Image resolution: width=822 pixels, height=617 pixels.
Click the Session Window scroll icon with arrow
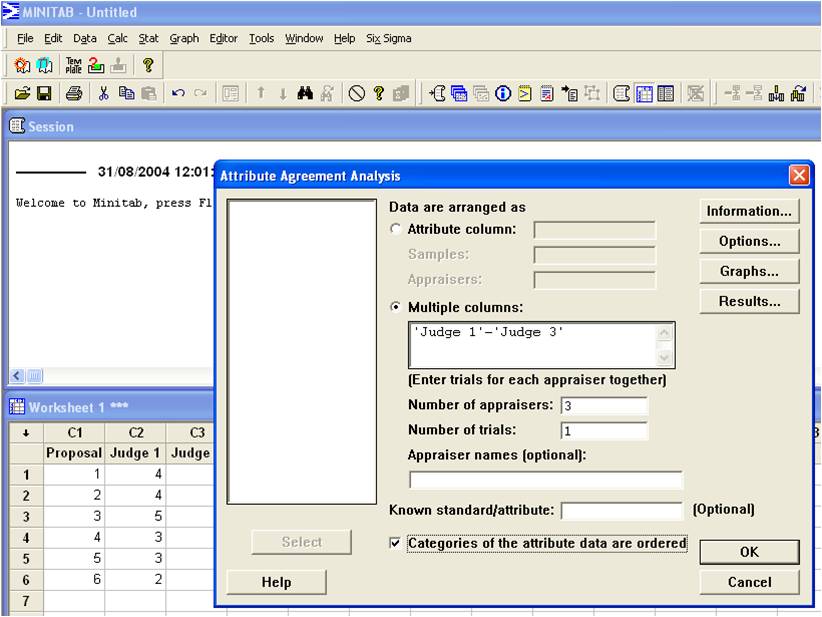[437, 94]
